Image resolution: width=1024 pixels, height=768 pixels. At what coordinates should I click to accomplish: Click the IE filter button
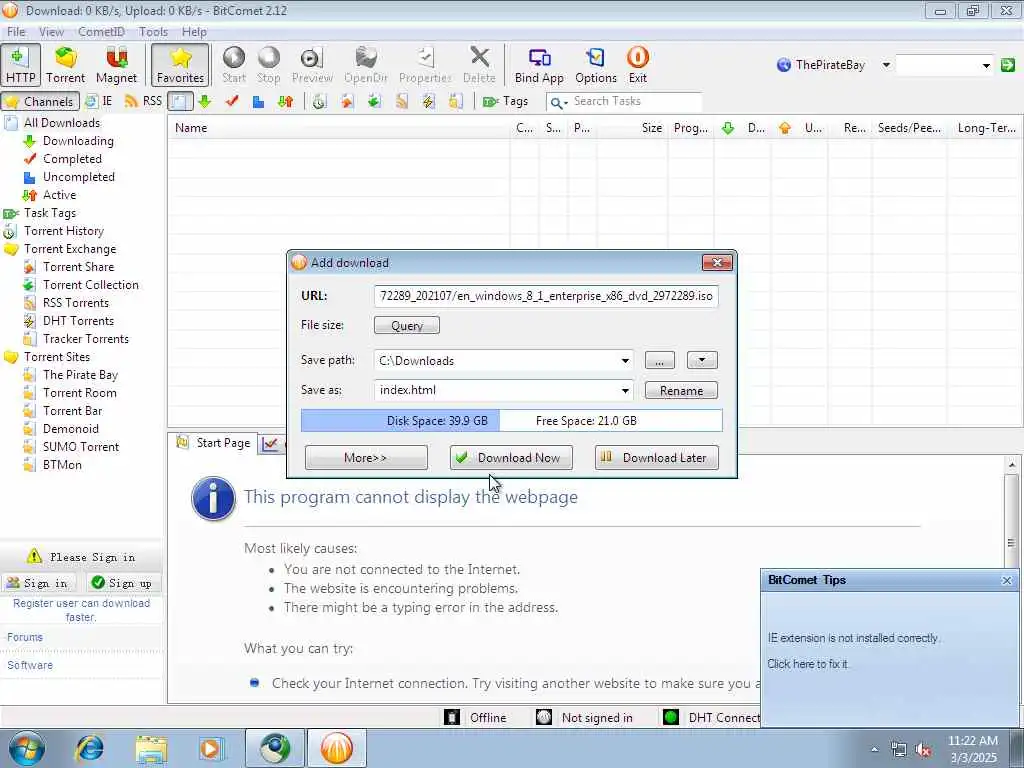click(x=99, y=101)
